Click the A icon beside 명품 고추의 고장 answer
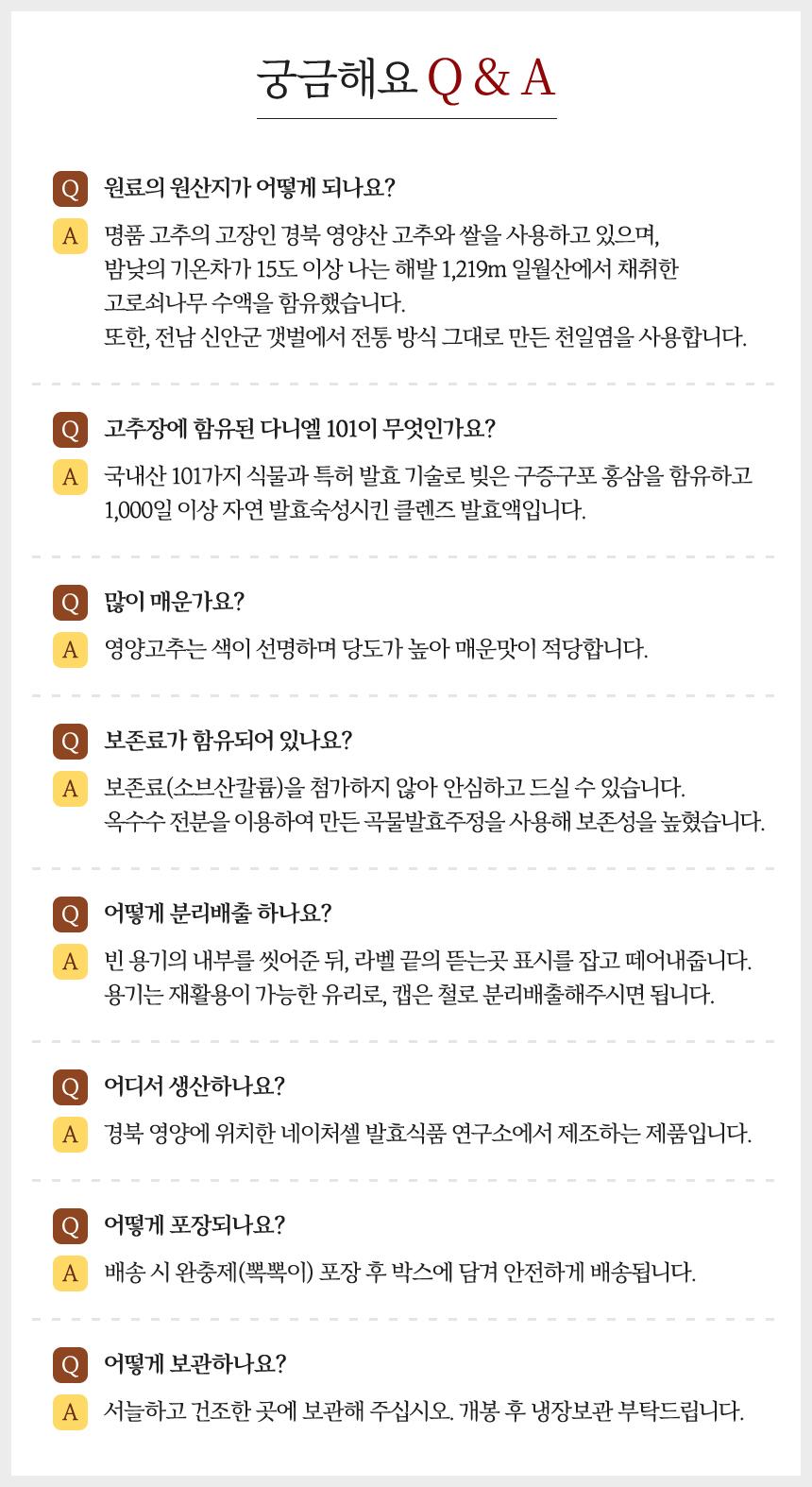812x1487 pixels. click(x=70, y=235)
